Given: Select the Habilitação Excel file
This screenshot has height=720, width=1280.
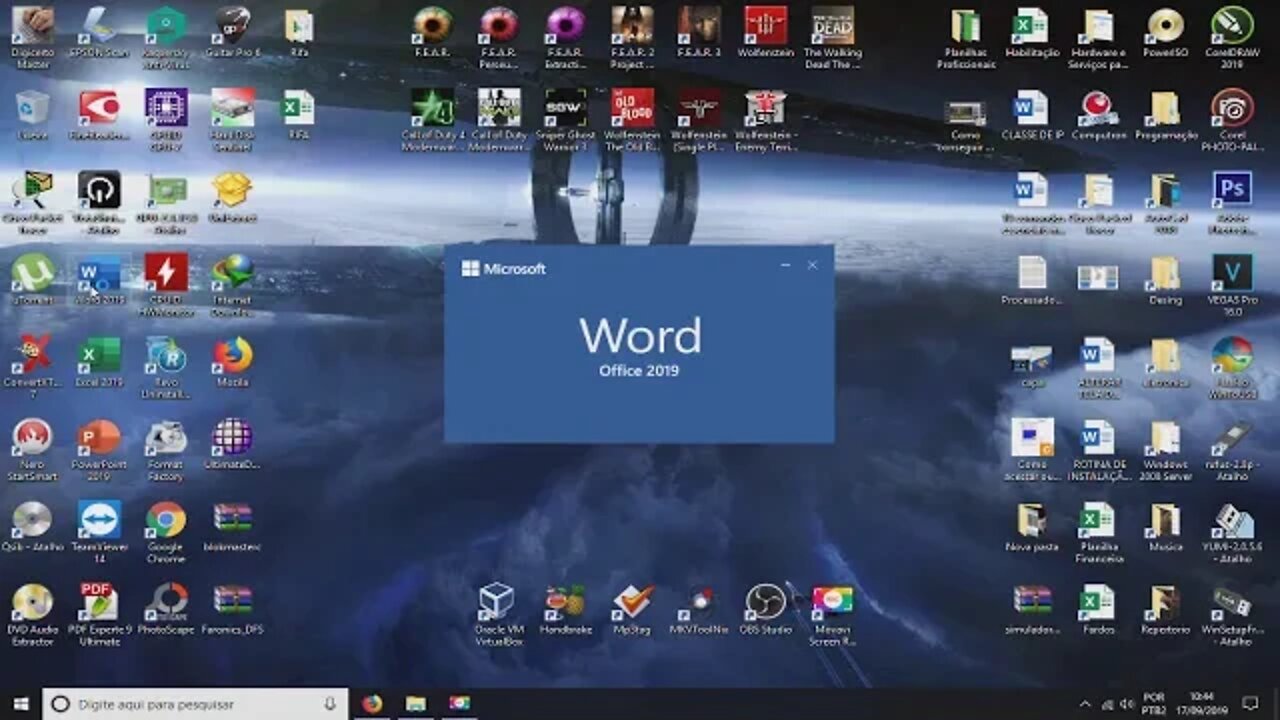Looking at the screenshot, I should tap(1031, 32).
